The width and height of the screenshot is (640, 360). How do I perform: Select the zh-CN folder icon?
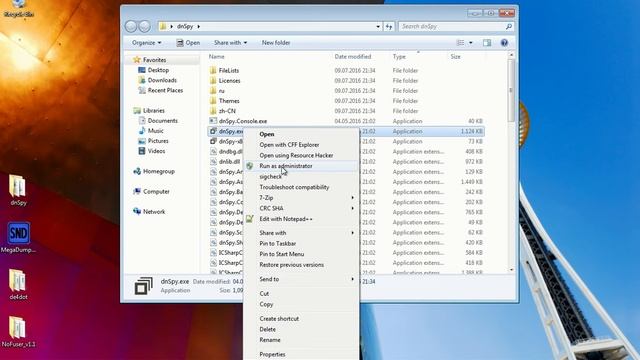click(213, 111)
